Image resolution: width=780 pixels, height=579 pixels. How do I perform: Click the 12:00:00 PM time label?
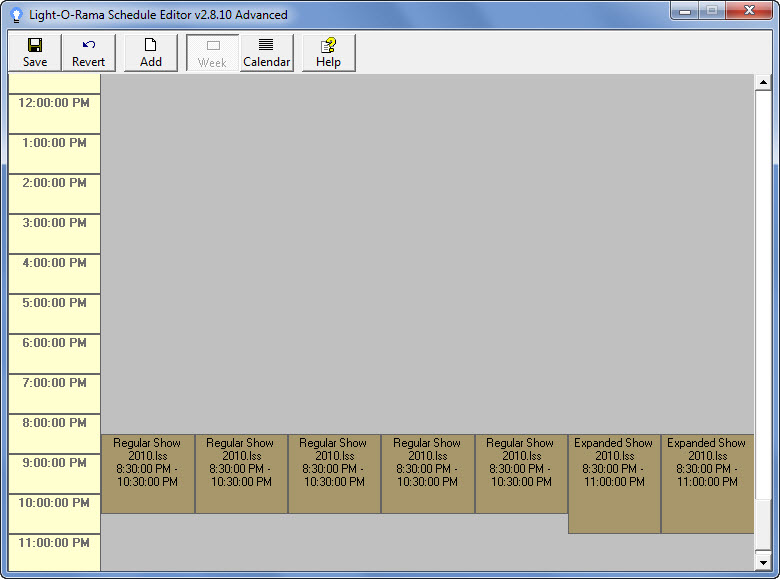pyautogui.click(x=54, y=113)
